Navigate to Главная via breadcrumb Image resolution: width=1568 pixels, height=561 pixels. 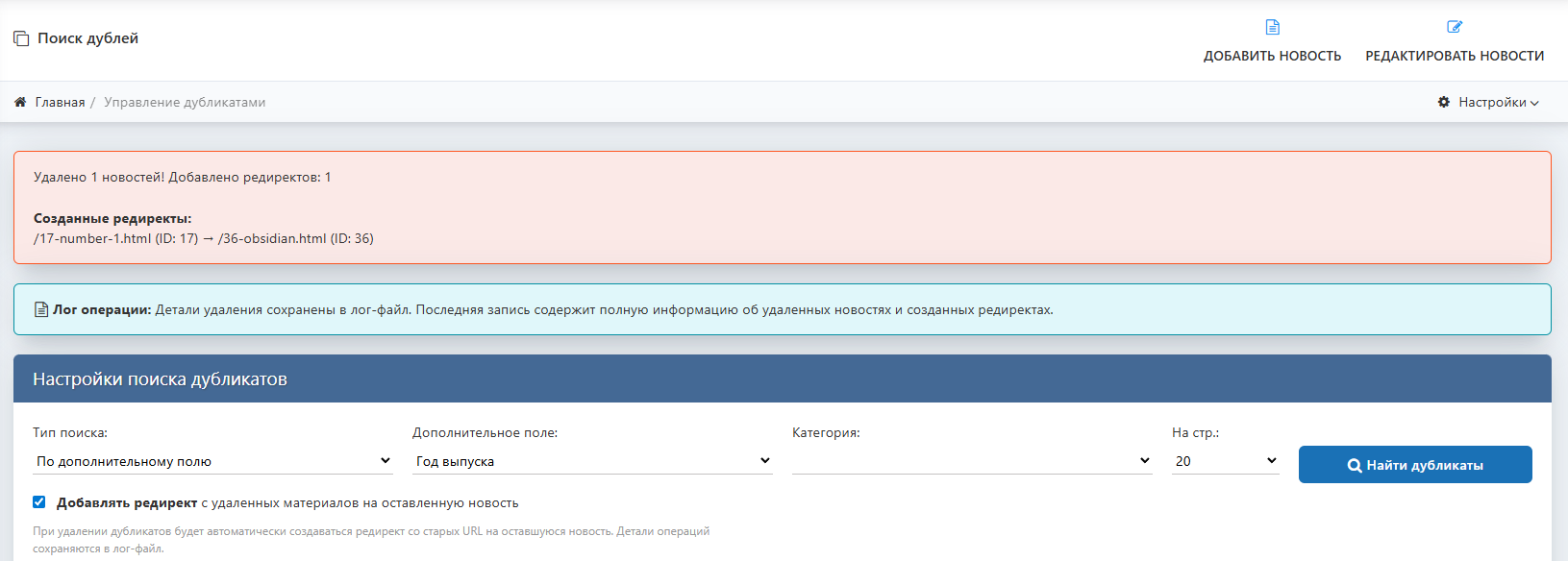click(60, 102)
